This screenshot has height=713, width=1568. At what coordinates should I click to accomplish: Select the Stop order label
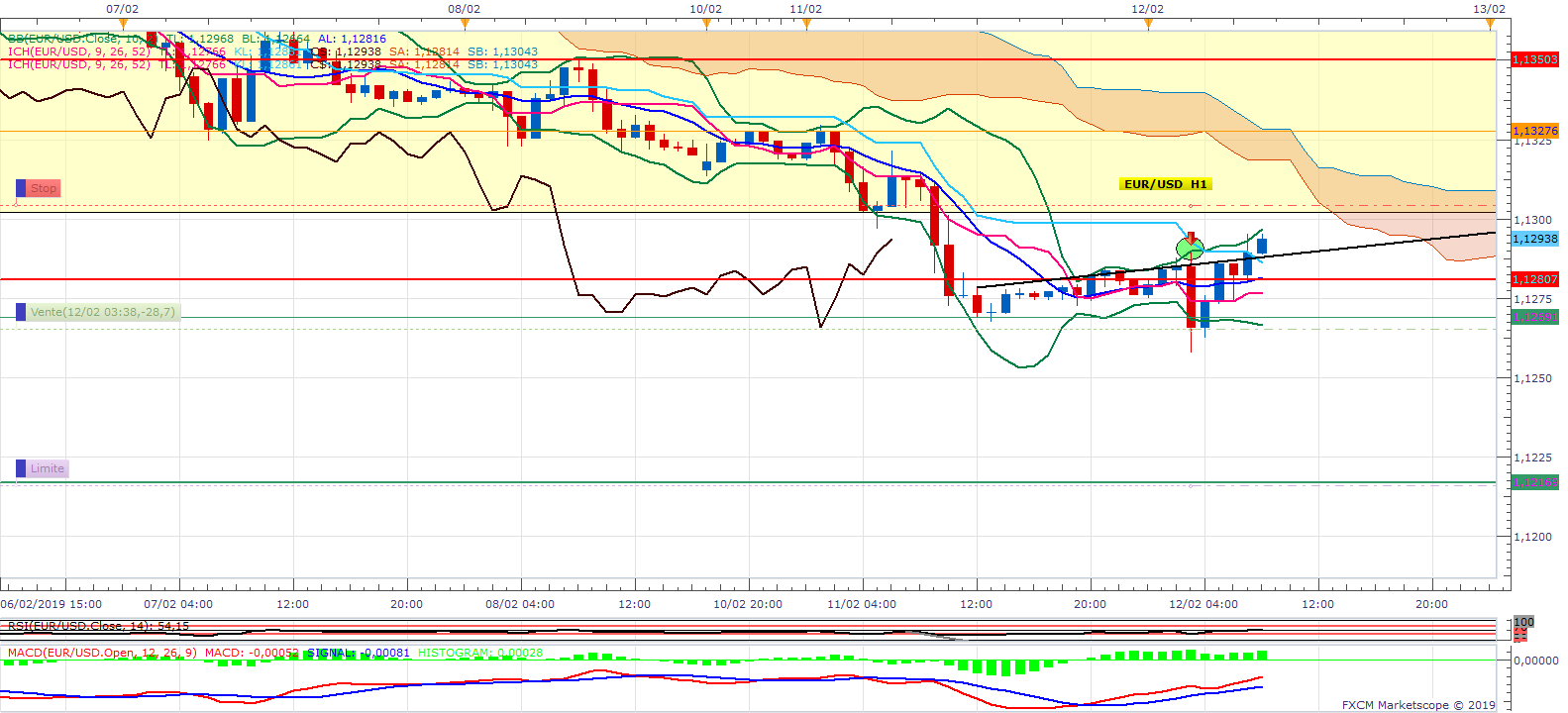click(44, 188)
